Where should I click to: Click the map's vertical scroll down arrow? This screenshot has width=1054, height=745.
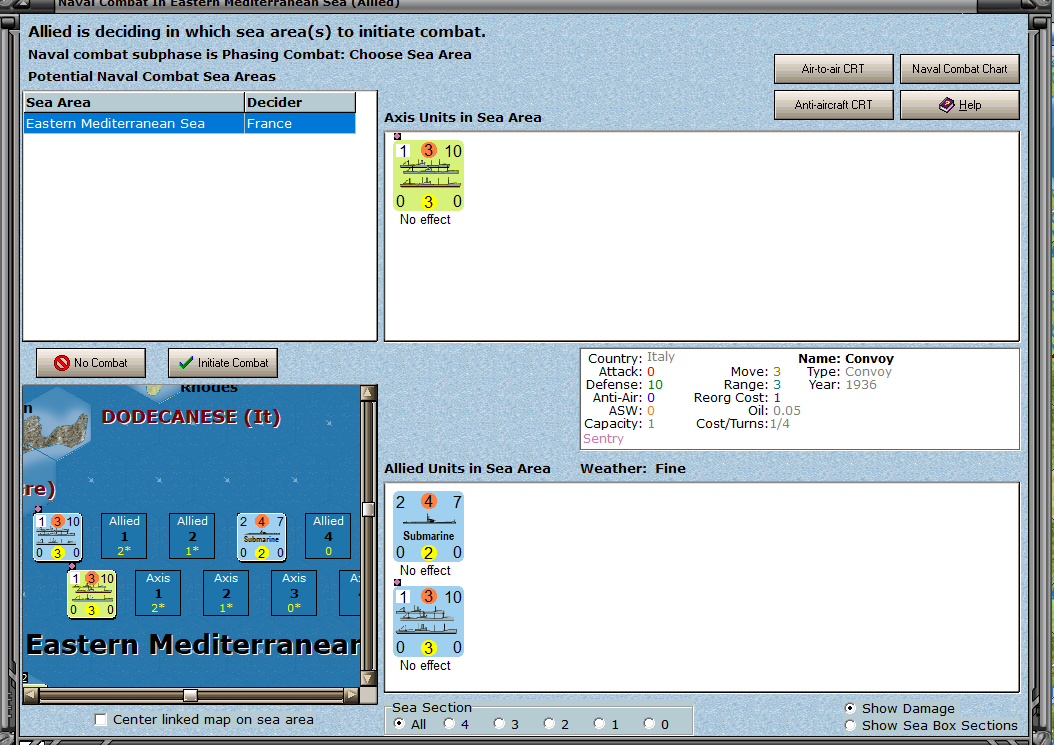click(368, 678)
